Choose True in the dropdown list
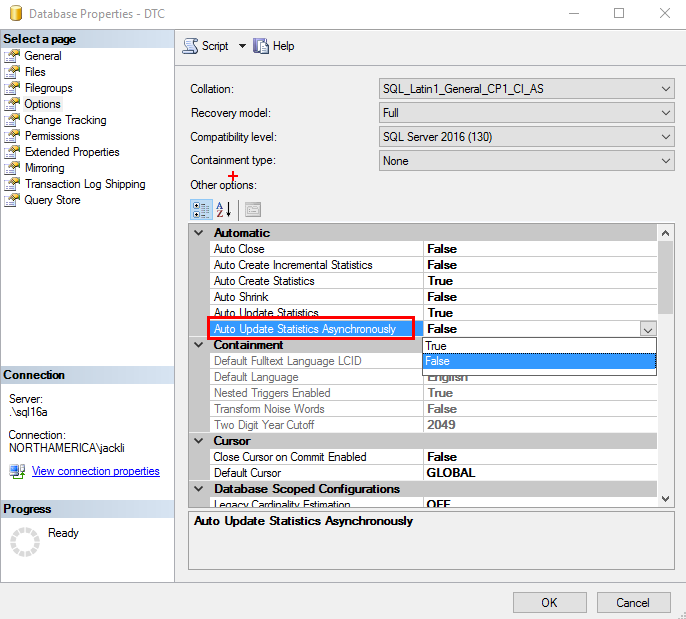686x619 pixels. coord(538,346)
